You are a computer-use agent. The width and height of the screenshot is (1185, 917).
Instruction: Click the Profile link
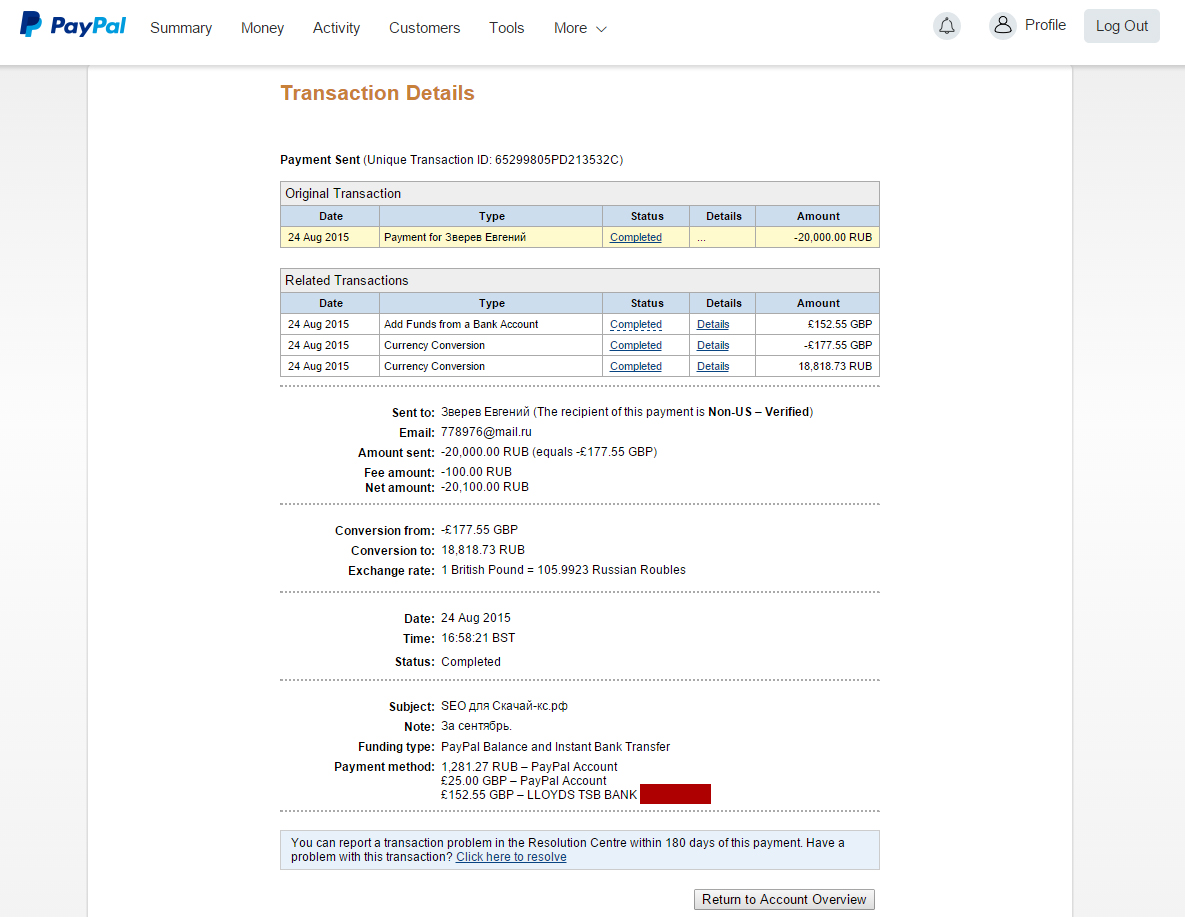(x=1045, y=25)
